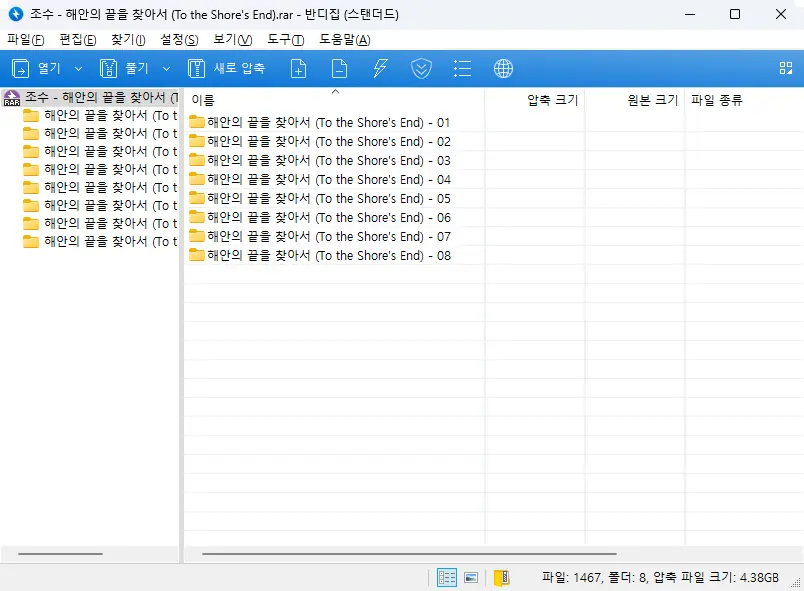Click the yellow archive icon in status bar

click(501, 577)
